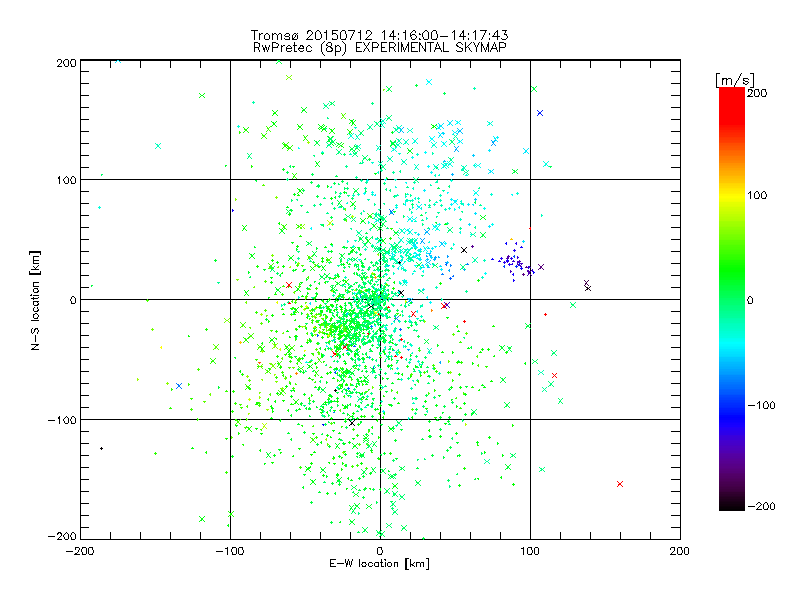Click colorbar tick label '-200'

coord(761,506)
